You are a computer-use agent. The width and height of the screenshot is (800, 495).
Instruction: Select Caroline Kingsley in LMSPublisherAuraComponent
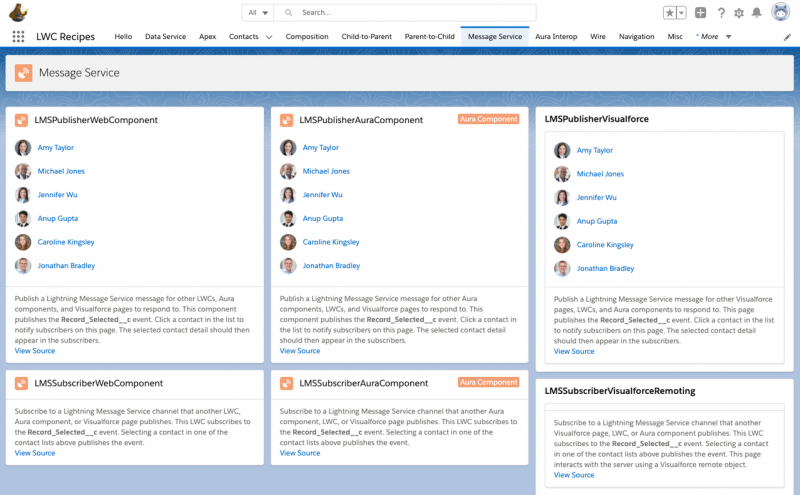[x=331, y=242]
